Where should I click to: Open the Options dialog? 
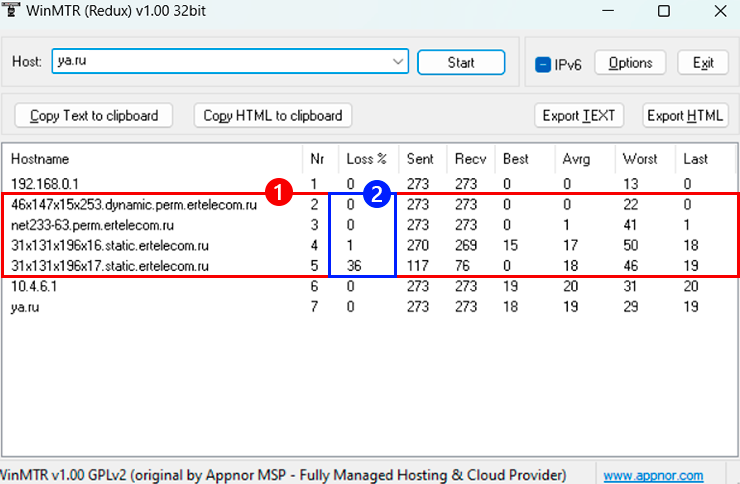(x=630, y=63)
